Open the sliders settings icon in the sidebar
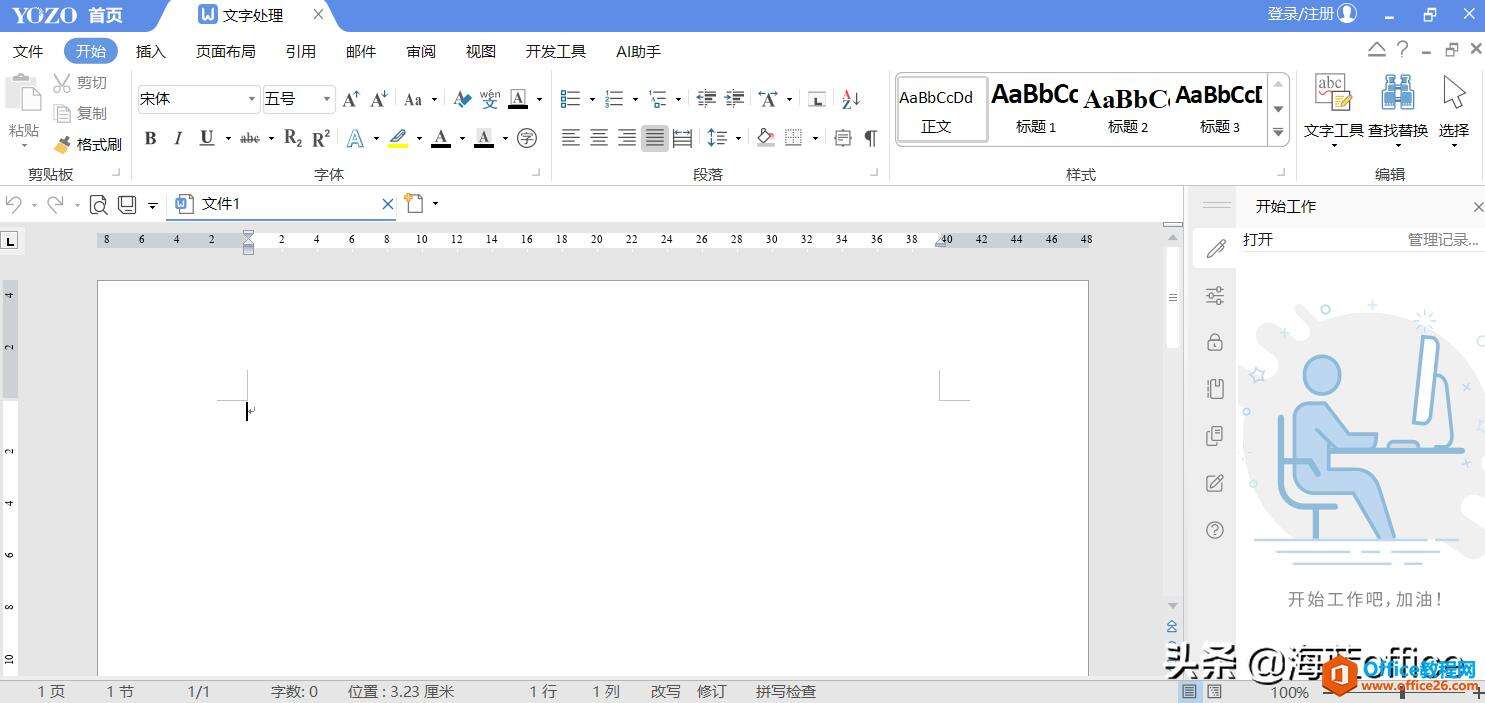This screenshot has height=703, width=1485. (1215, 295)
